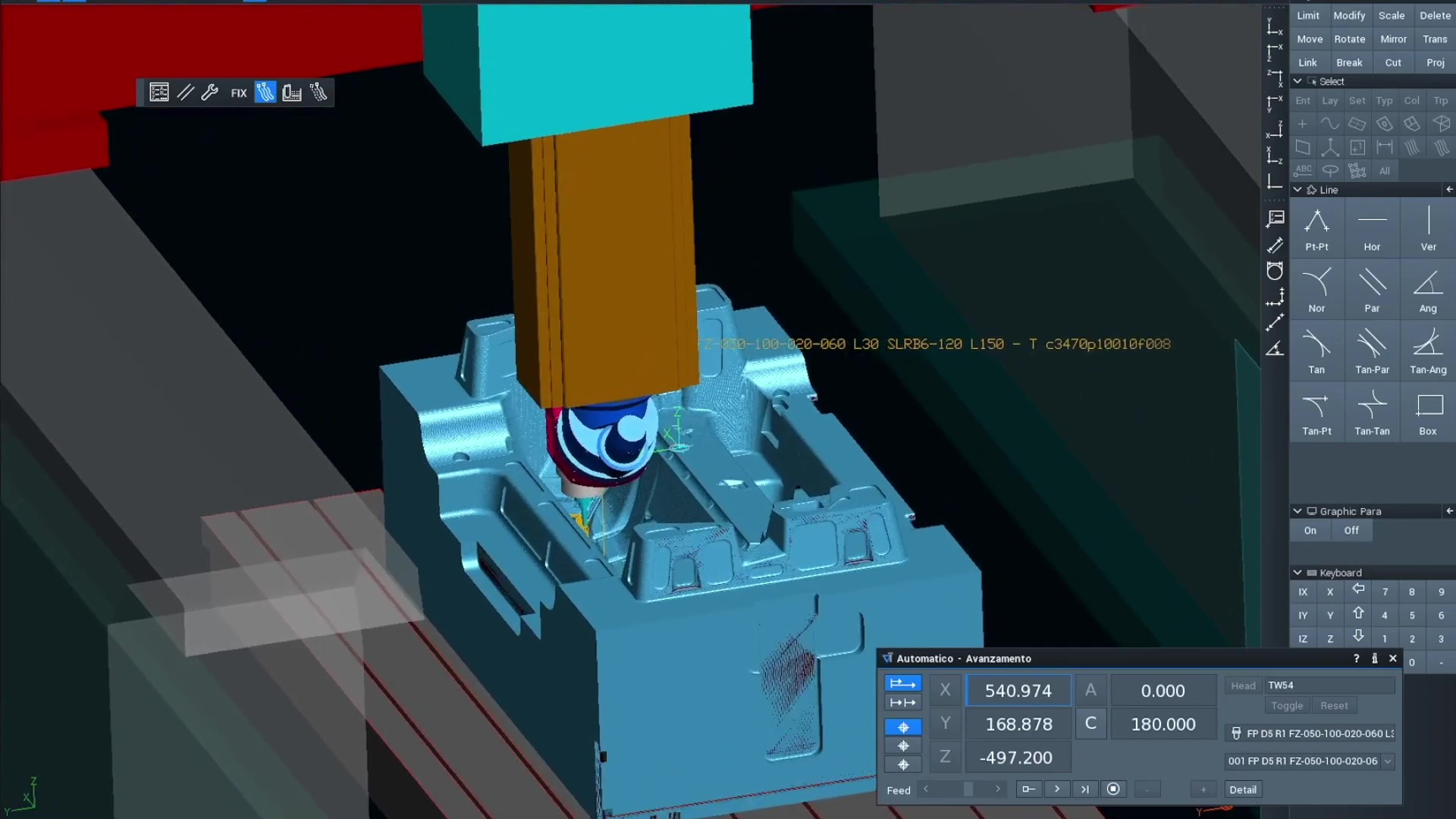Select the Pt-Pt line tool
Screen dimensions: 1456x819
pyautogui.click(x=1316, y=228)
